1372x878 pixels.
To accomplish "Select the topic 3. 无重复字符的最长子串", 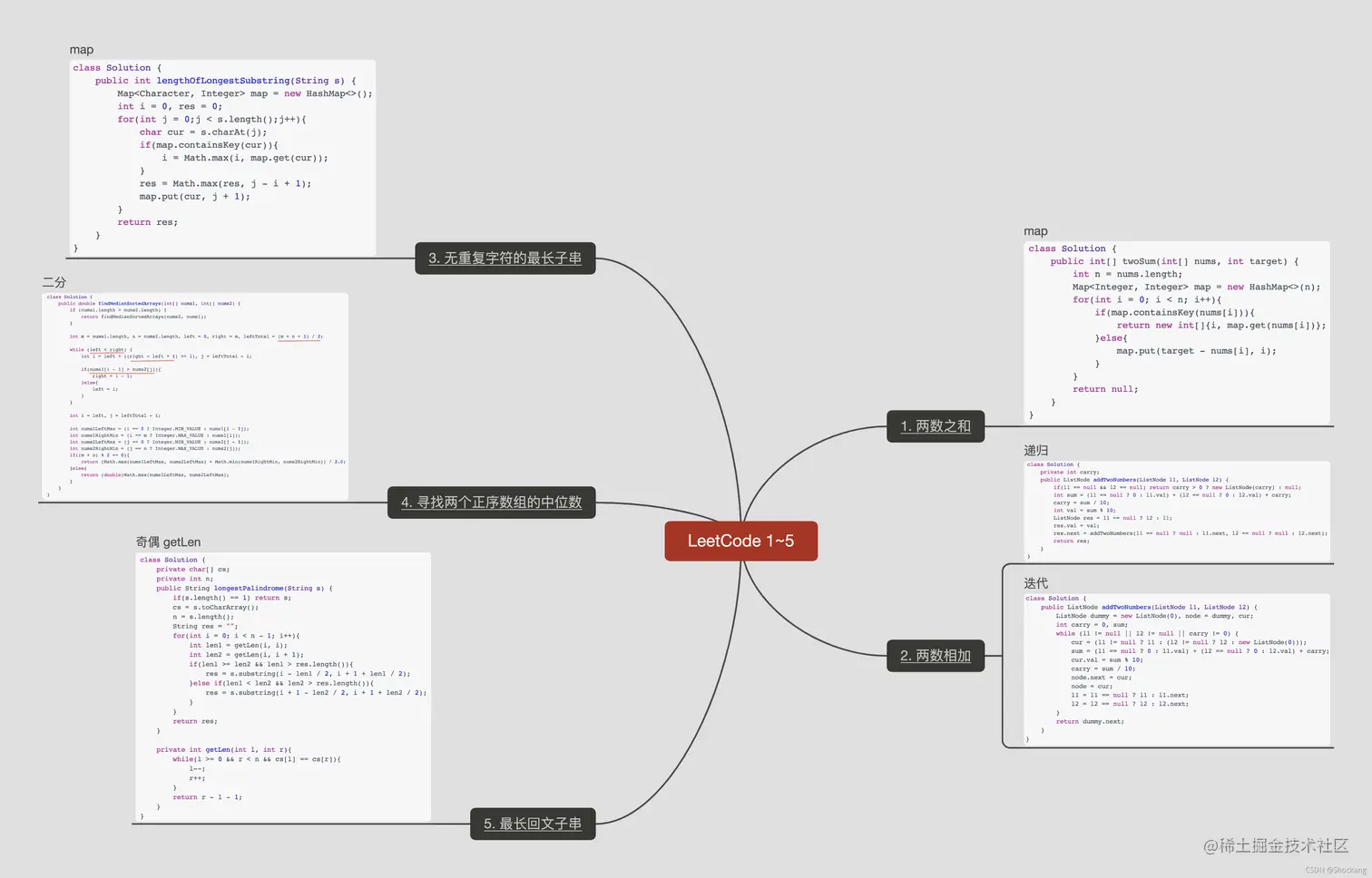I will [x=505, y=259].
